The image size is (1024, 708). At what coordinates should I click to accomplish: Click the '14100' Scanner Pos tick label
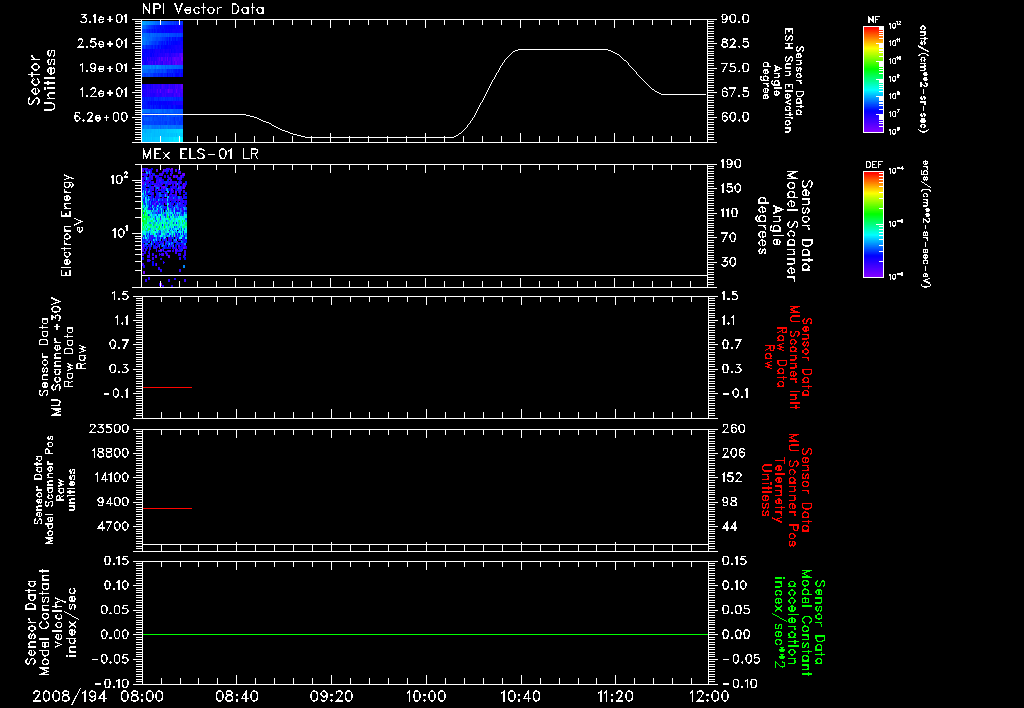coord(109,477)
